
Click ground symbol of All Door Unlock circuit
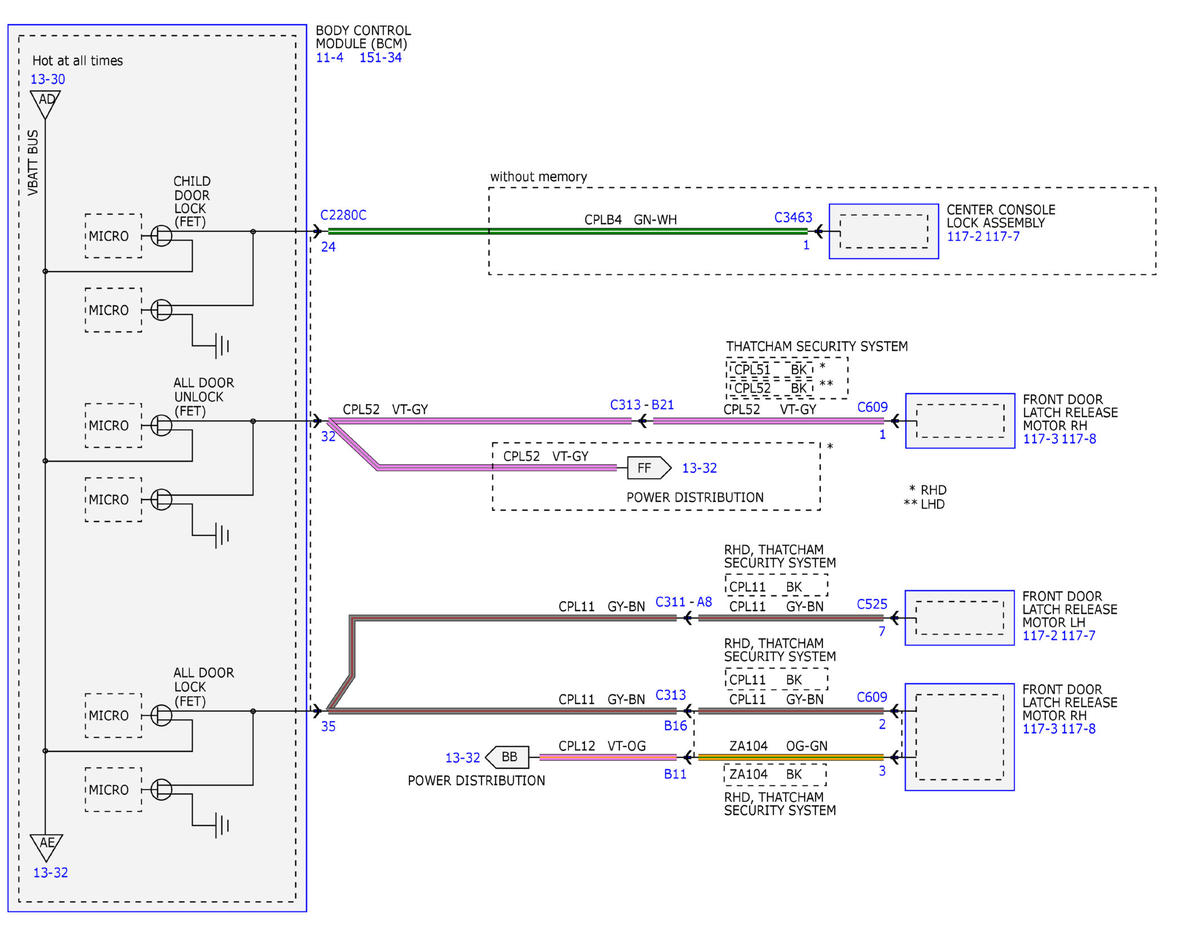click(x=223, y=536)
